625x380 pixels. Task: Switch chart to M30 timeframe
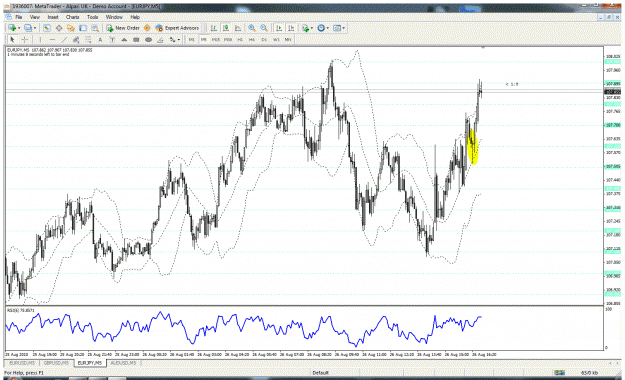[x=228, y=39]
